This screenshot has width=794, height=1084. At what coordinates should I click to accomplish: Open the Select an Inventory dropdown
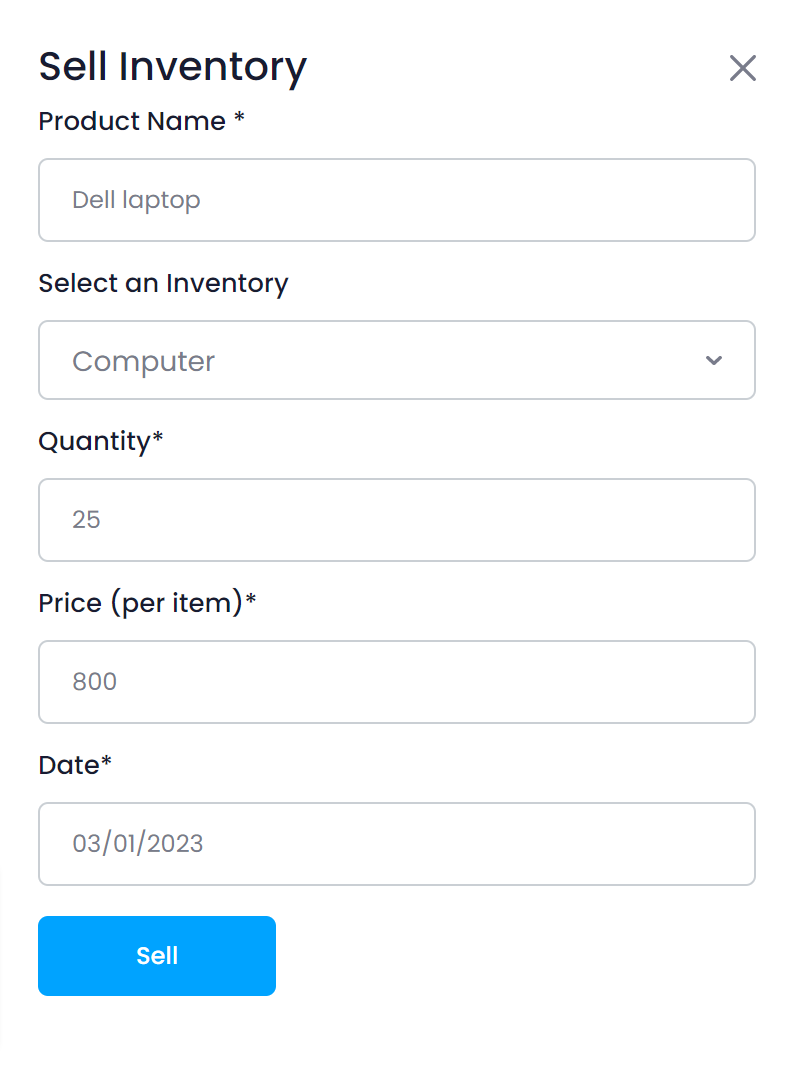pos(396,360)
